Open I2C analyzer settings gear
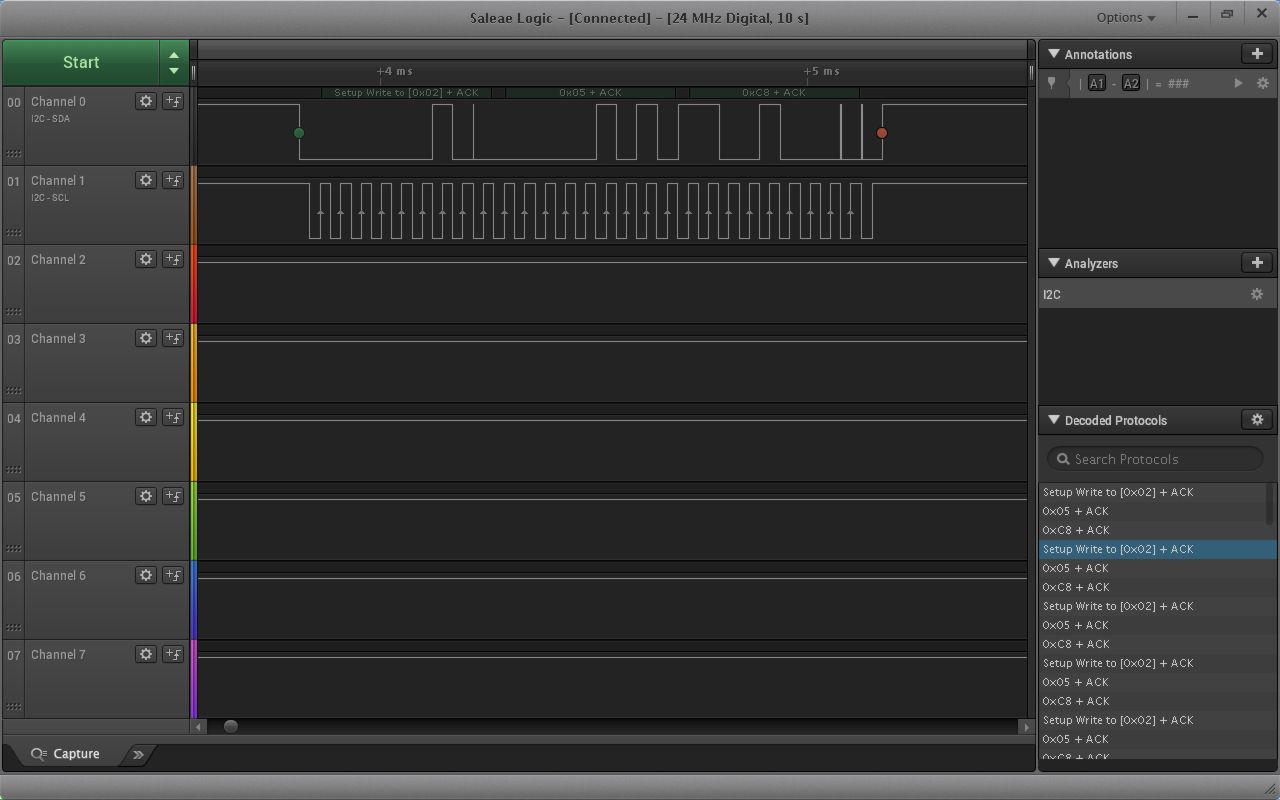 [1257, 294]
